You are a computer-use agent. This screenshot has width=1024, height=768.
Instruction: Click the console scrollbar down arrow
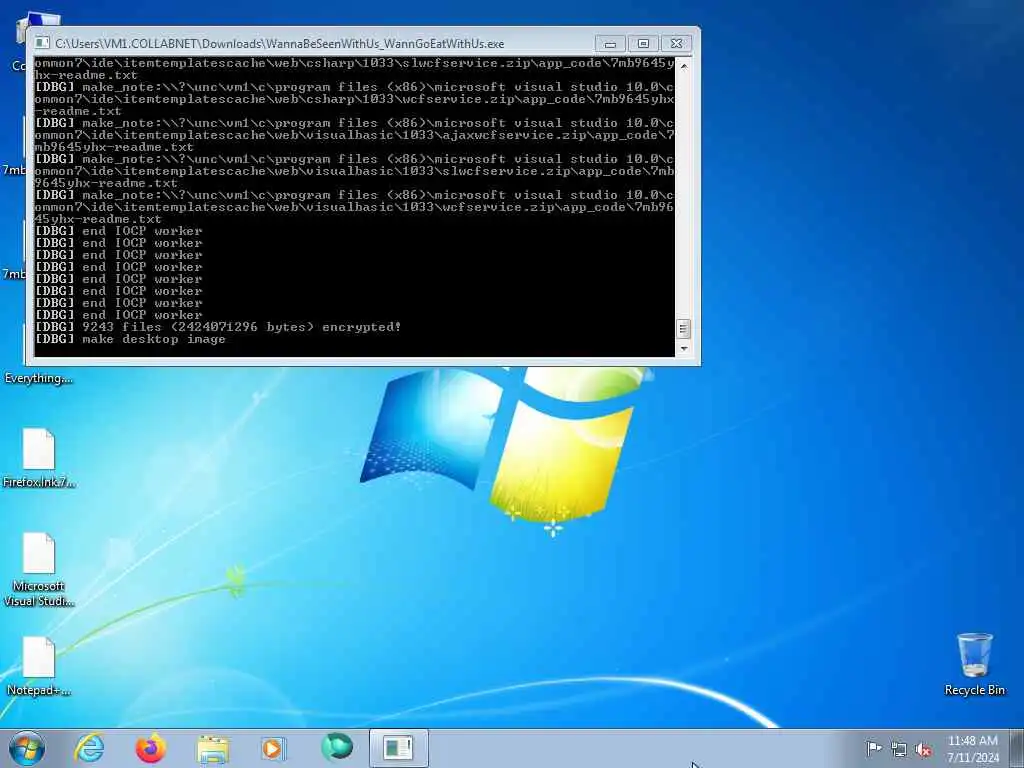point(684,348)
